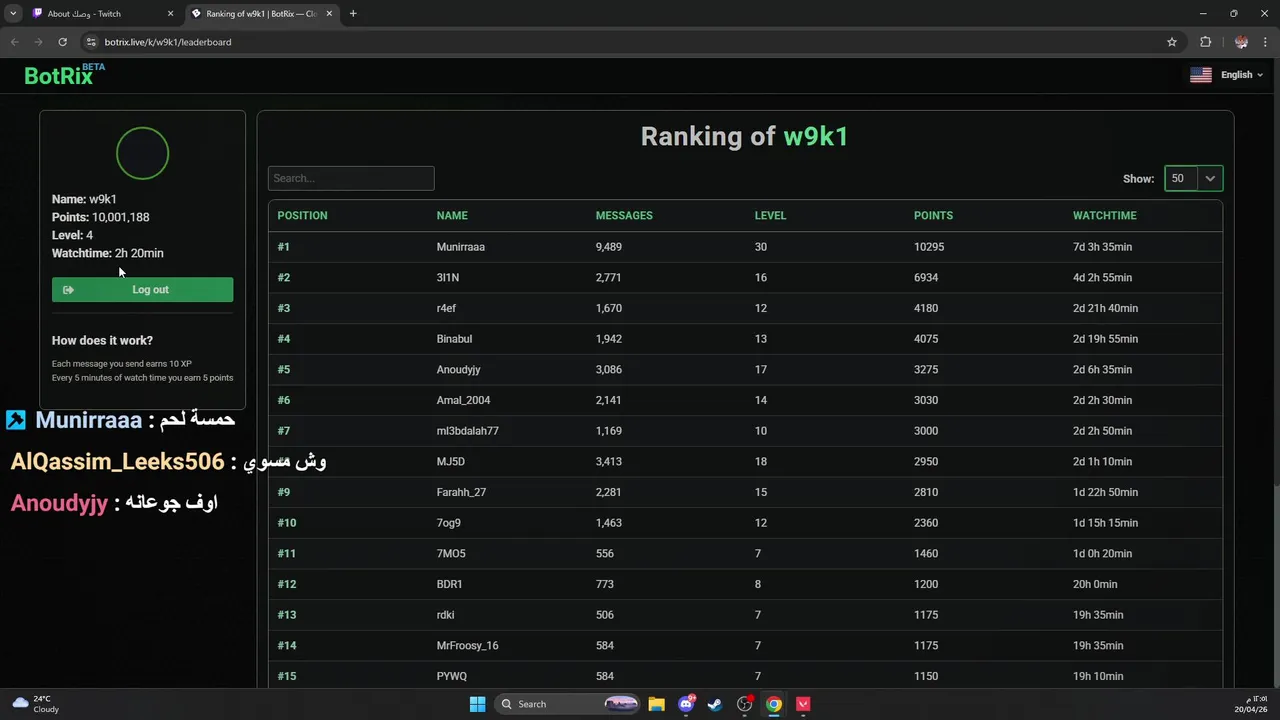Click the taskbar Search box
The image size is (1280, 720).
tap(568, 704)
